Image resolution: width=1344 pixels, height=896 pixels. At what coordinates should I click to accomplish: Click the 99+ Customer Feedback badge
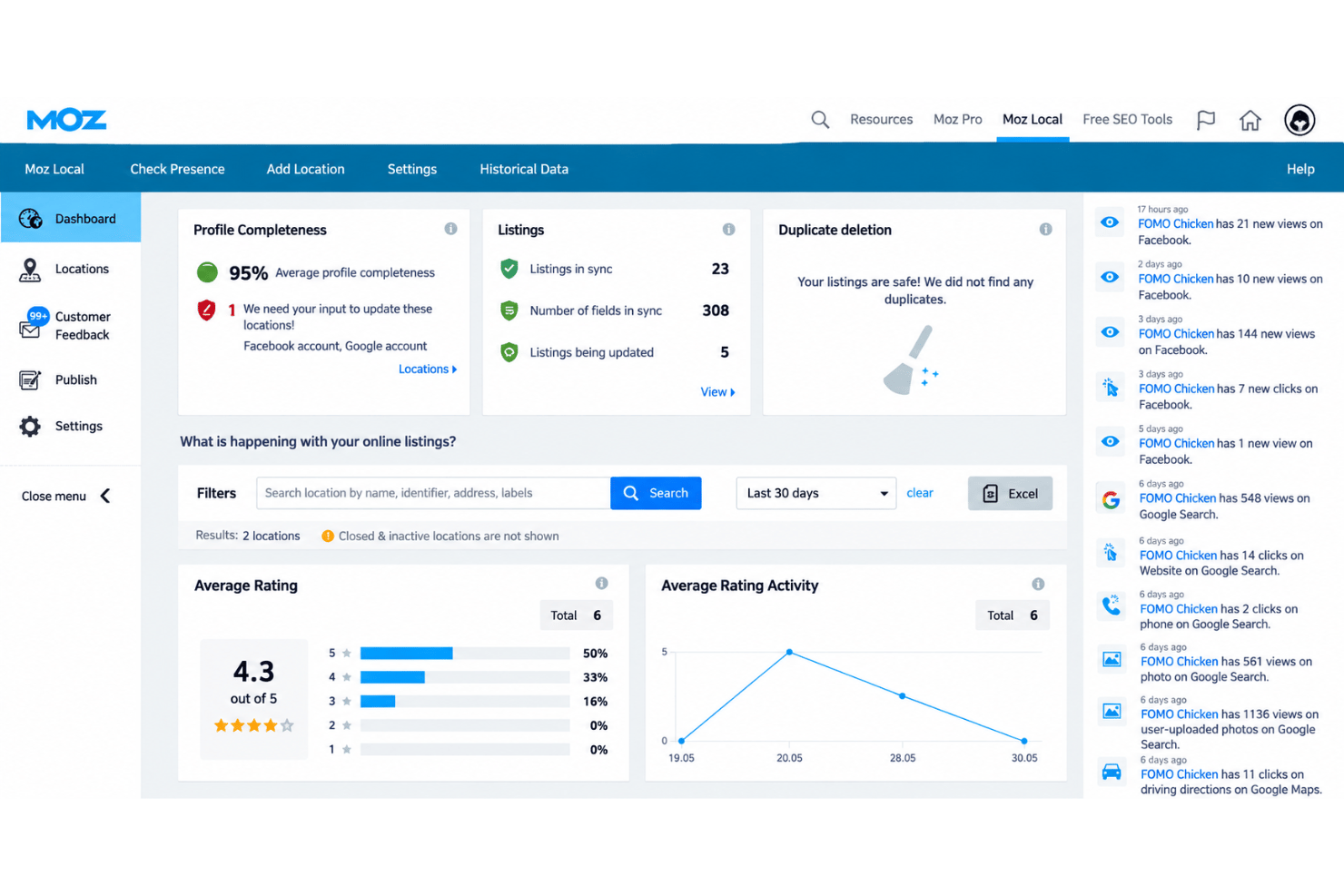coord(38,316)
